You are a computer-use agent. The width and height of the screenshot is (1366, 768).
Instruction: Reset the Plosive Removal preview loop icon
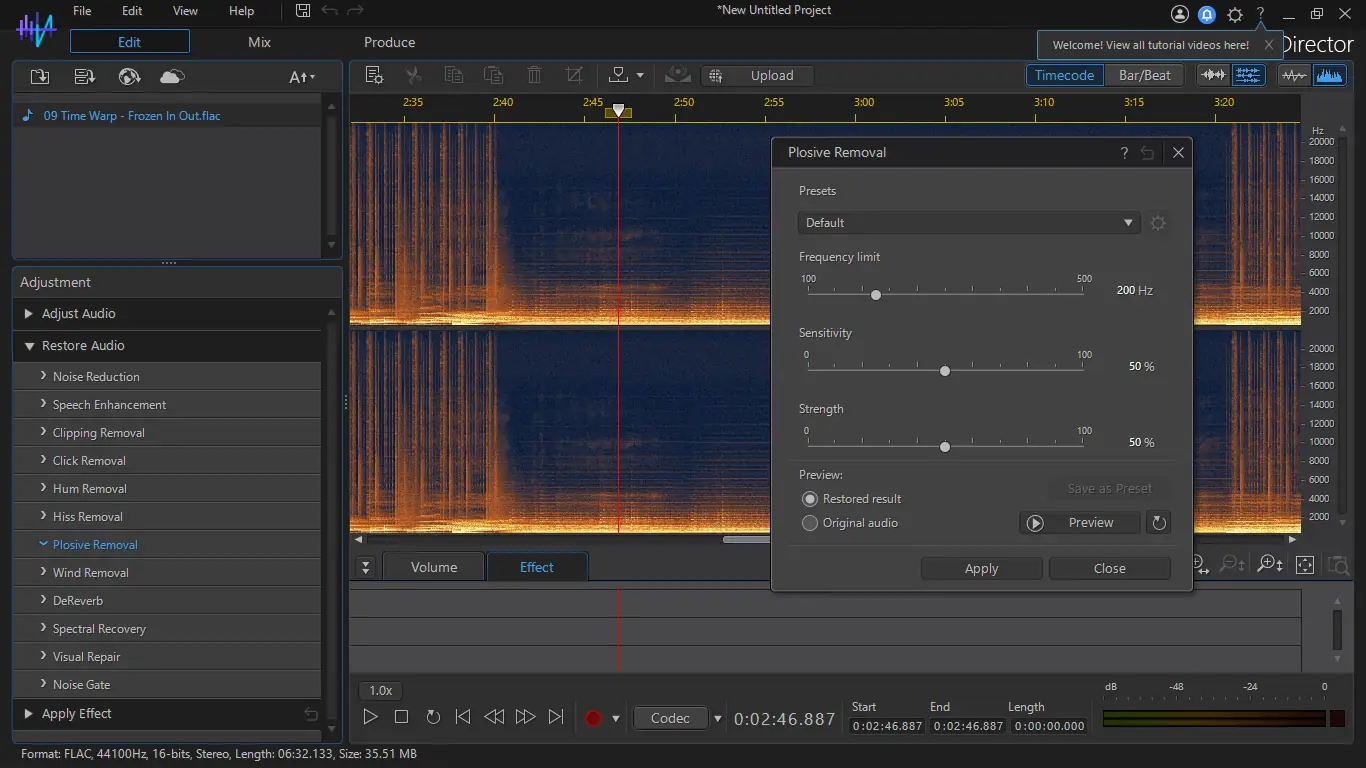click(1158, 523)
